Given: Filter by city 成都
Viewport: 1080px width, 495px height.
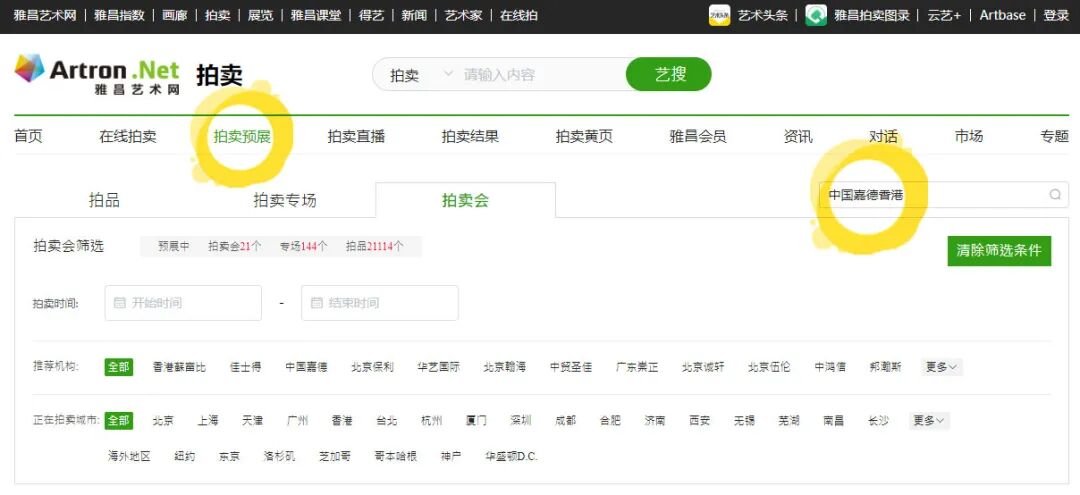Looking at the screenshot, I should click(565, 421).
